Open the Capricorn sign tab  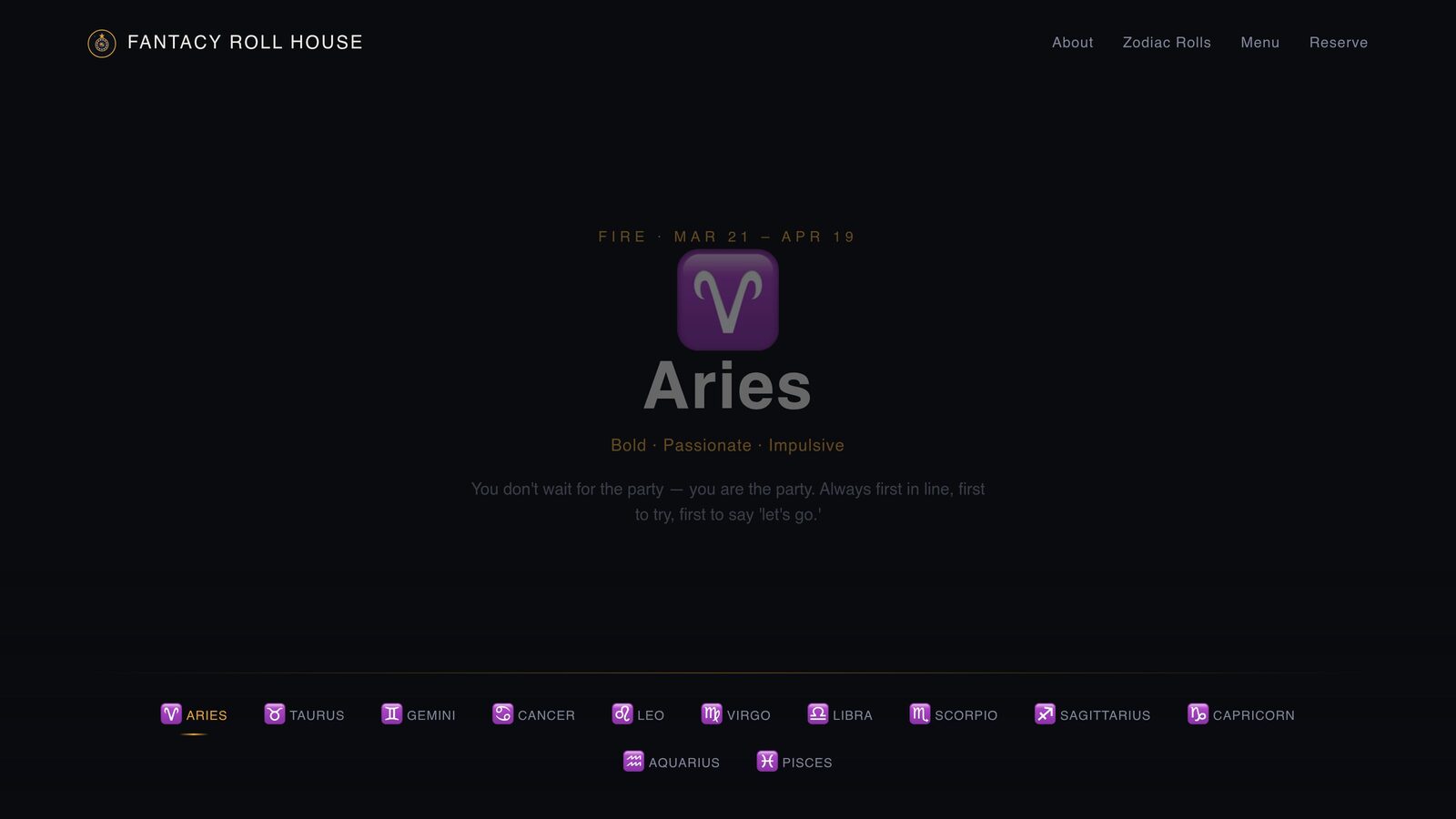1241,715
